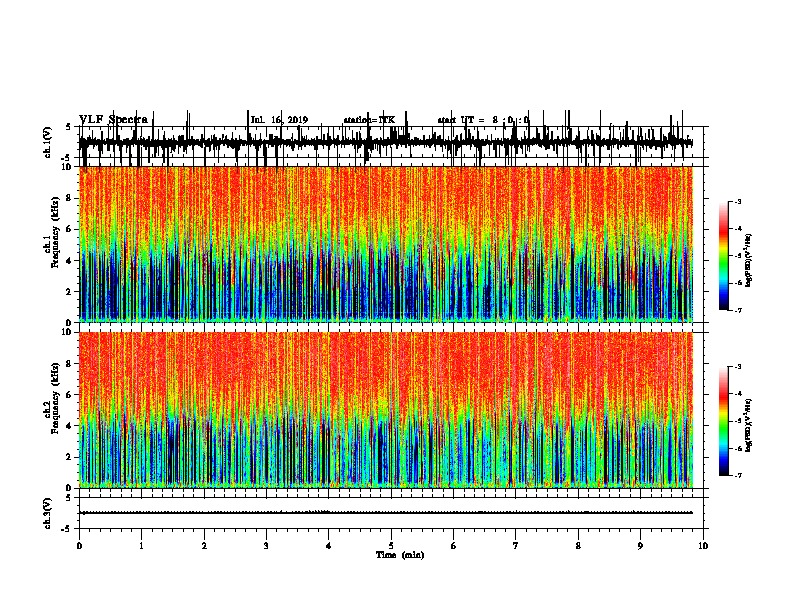Viewport: 792px width, 612px height.
Task: Click the 'station=ITK' header label
Action: [369, 120]
